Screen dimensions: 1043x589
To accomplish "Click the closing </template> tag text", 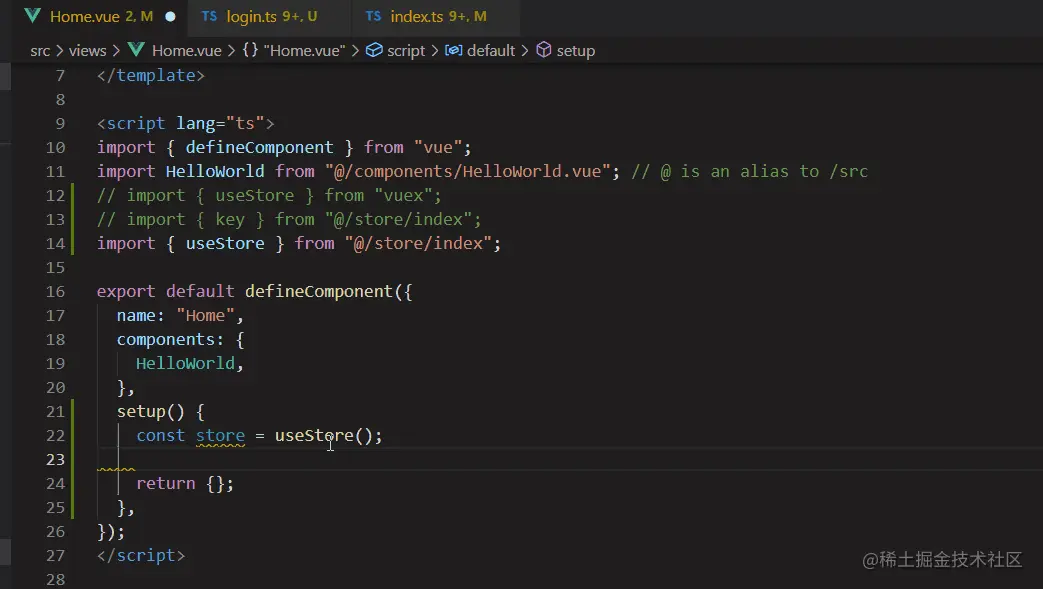I will 151,75.
